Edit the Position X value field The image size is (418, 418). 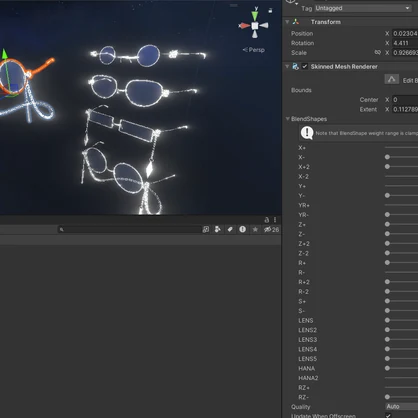[405, 33]
